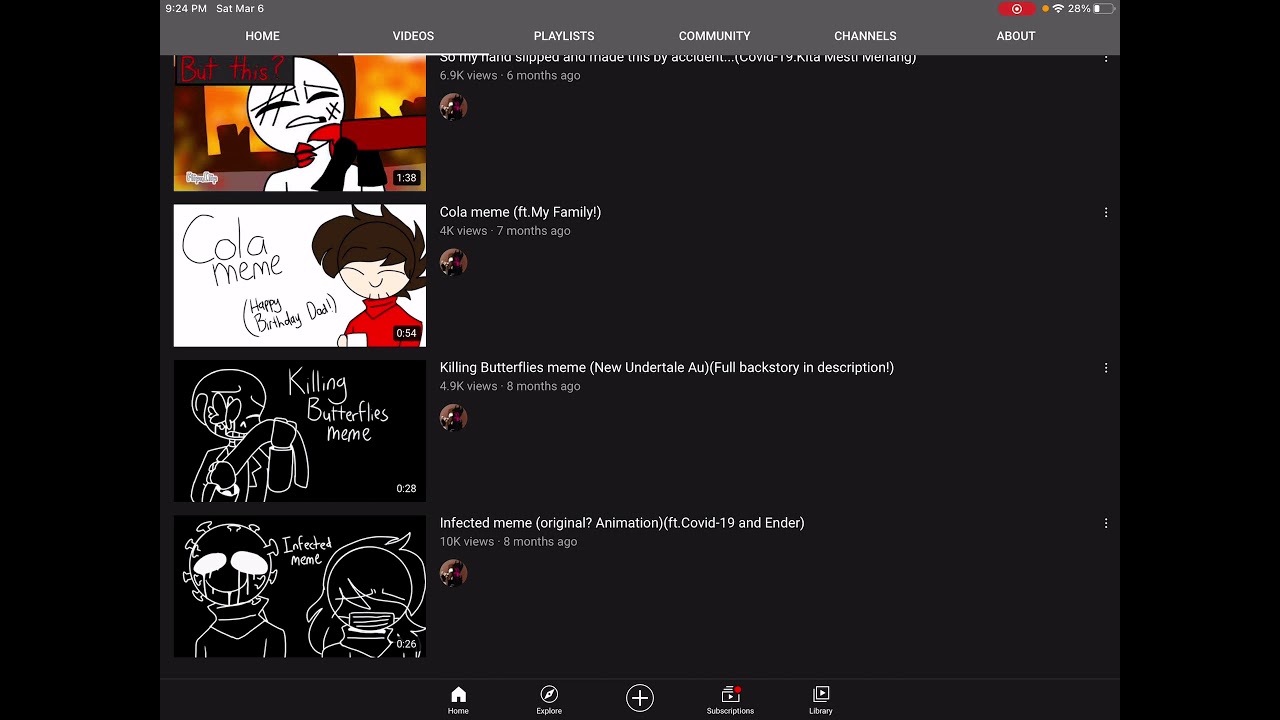
Task: Open more options for Killing Butterflies meme video
Action: pyautogui.click(x=1106, y=368)
